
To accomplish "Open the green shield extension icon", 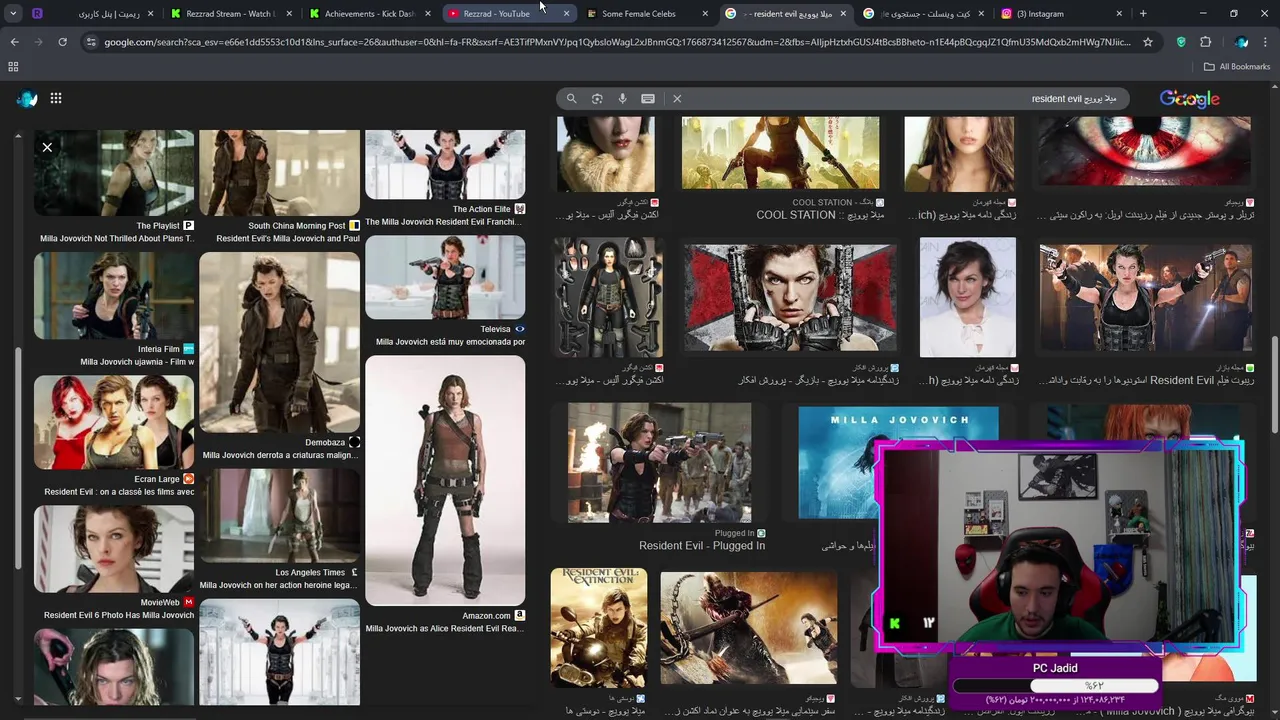I will click(x=1181, y=42).
